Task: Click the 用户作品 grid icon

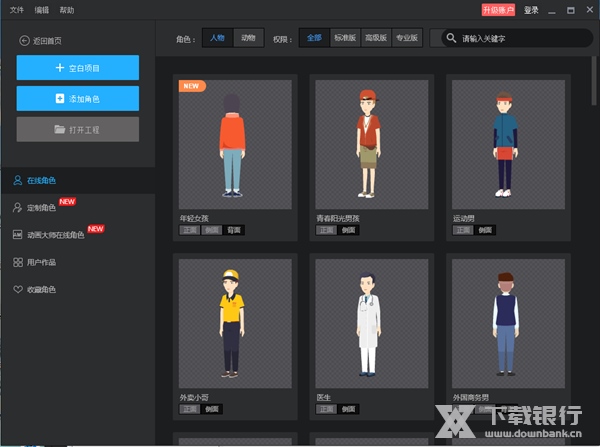Action: click(18, 263)
